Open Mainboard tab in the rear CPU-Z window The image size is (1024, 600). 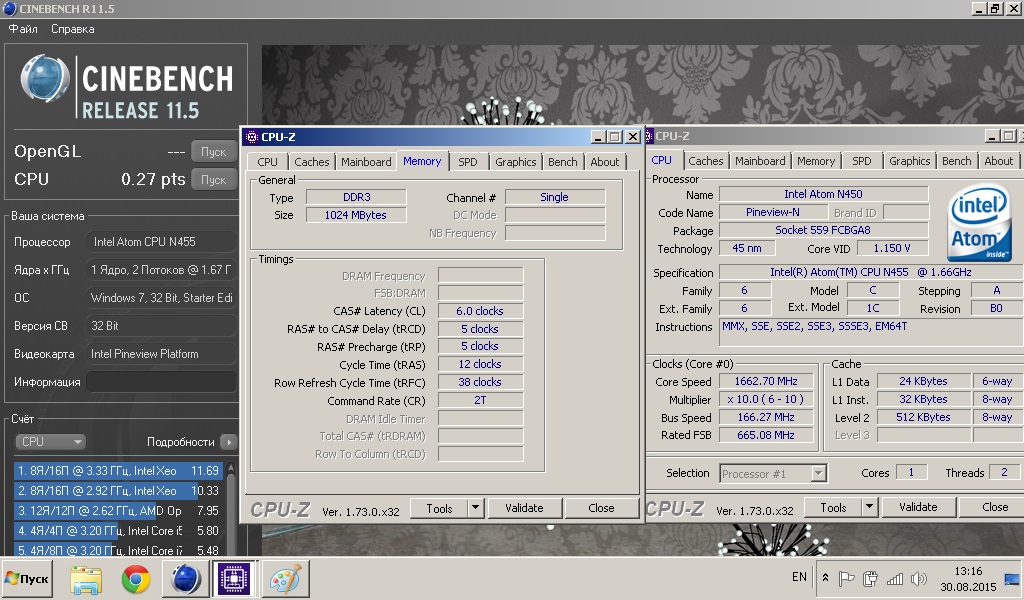point(760,161)
